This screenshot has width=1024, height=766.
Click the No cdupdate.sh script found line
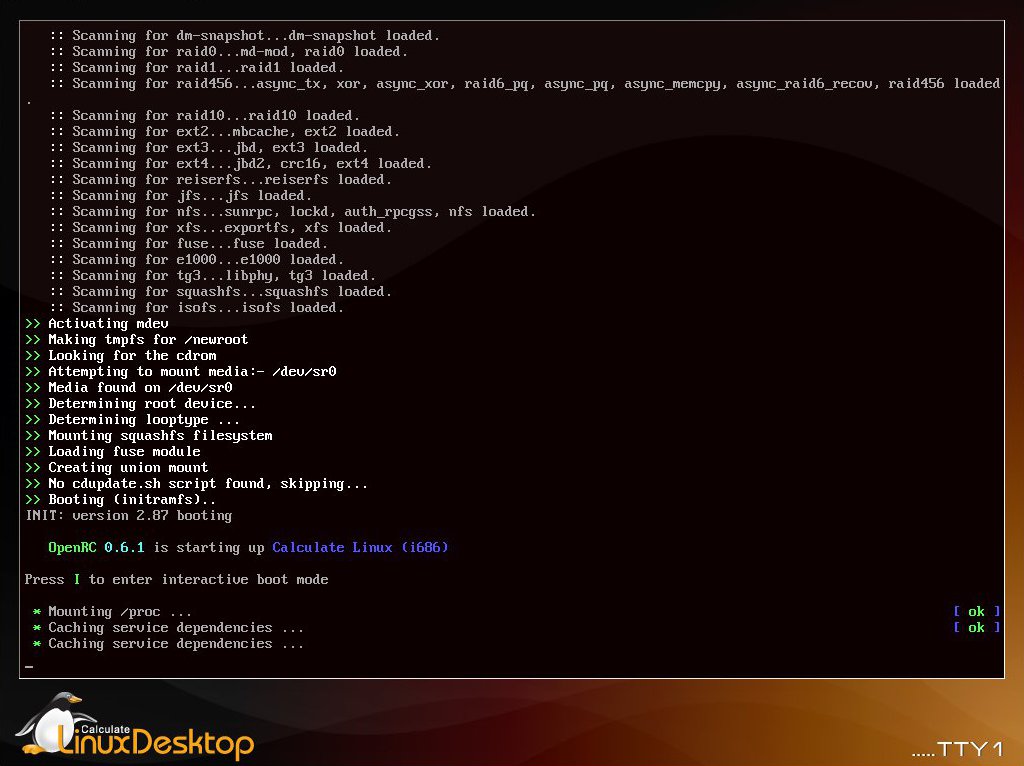click(x=208, y=484)
